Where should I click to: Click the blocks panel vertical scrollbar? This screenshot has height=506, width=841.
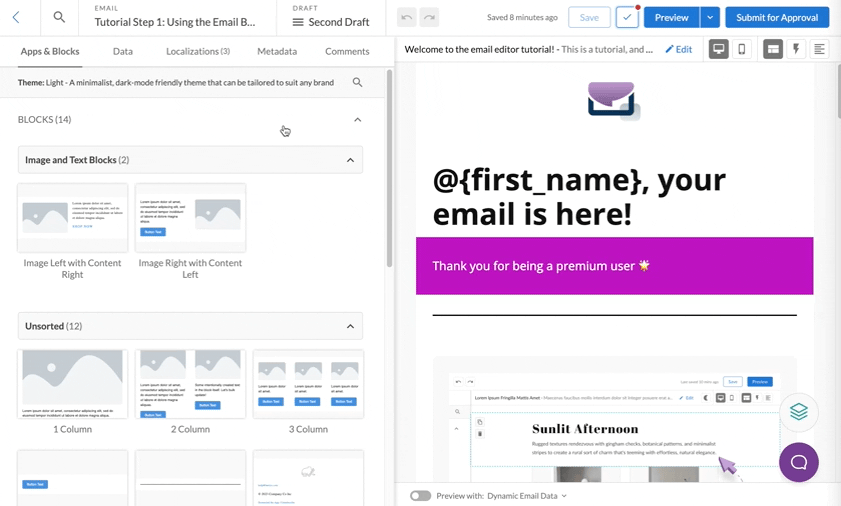pos(389,168)
